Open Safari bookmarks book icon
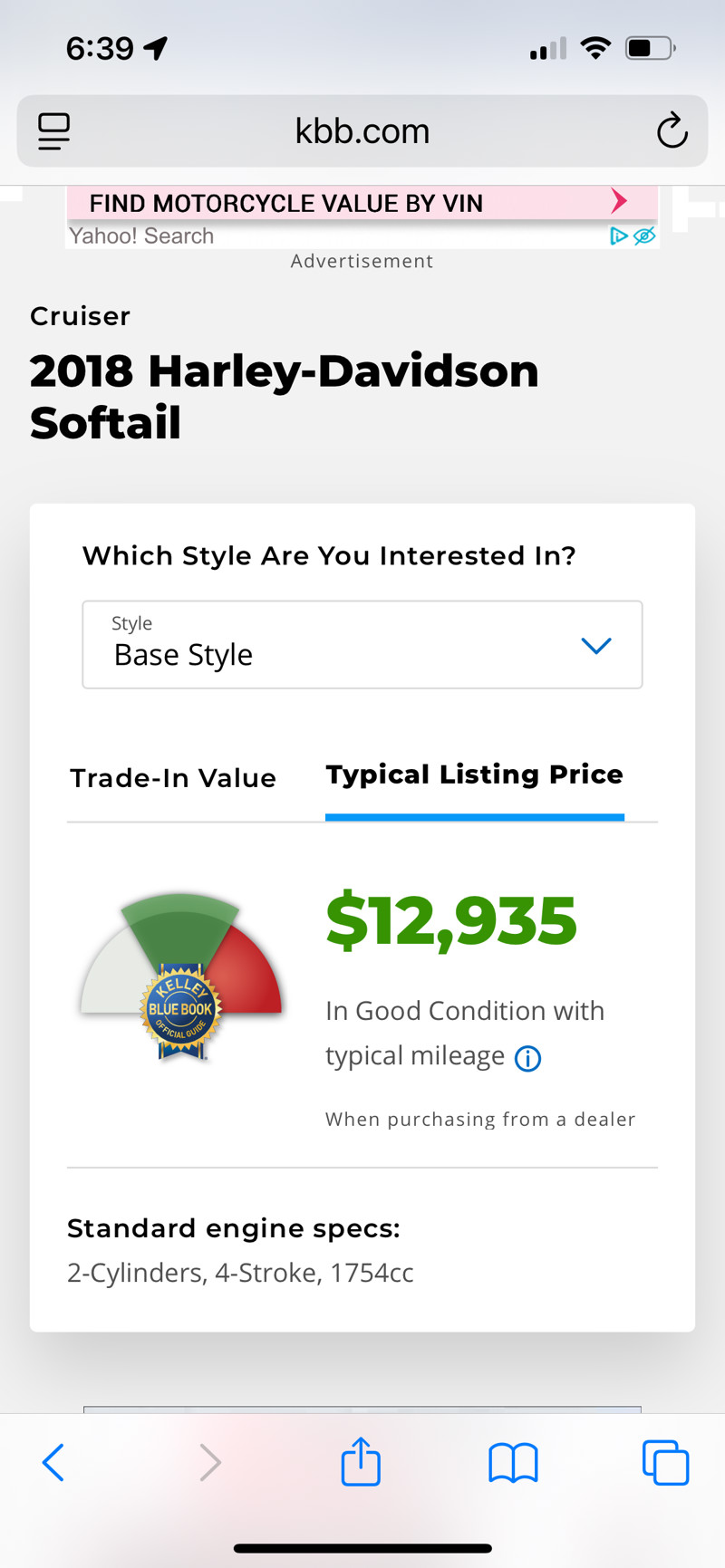This screenshot has height=1568, width=725. [x=513, y=1463]
